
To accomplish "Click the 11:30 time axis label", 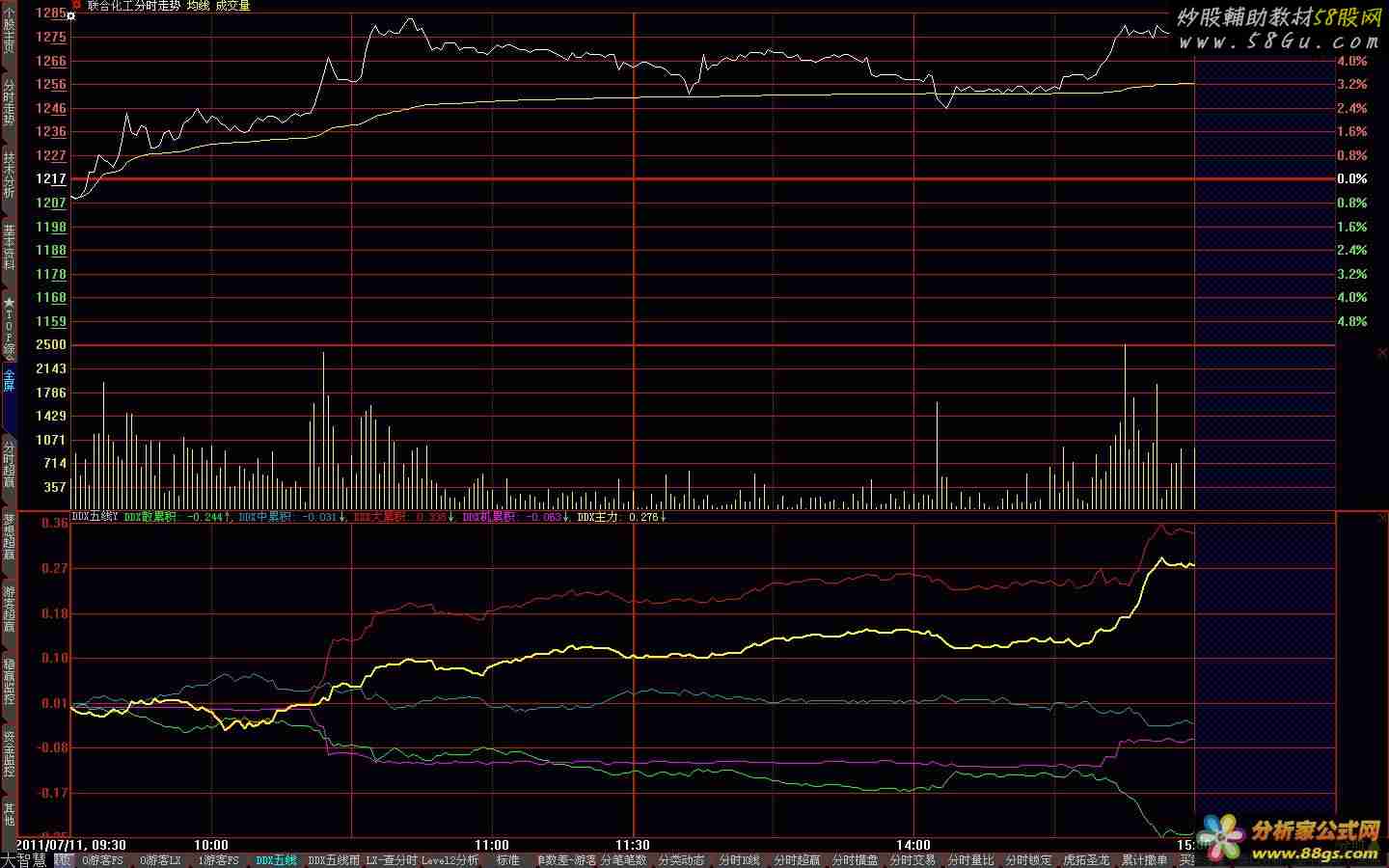I will click(633, 845).
